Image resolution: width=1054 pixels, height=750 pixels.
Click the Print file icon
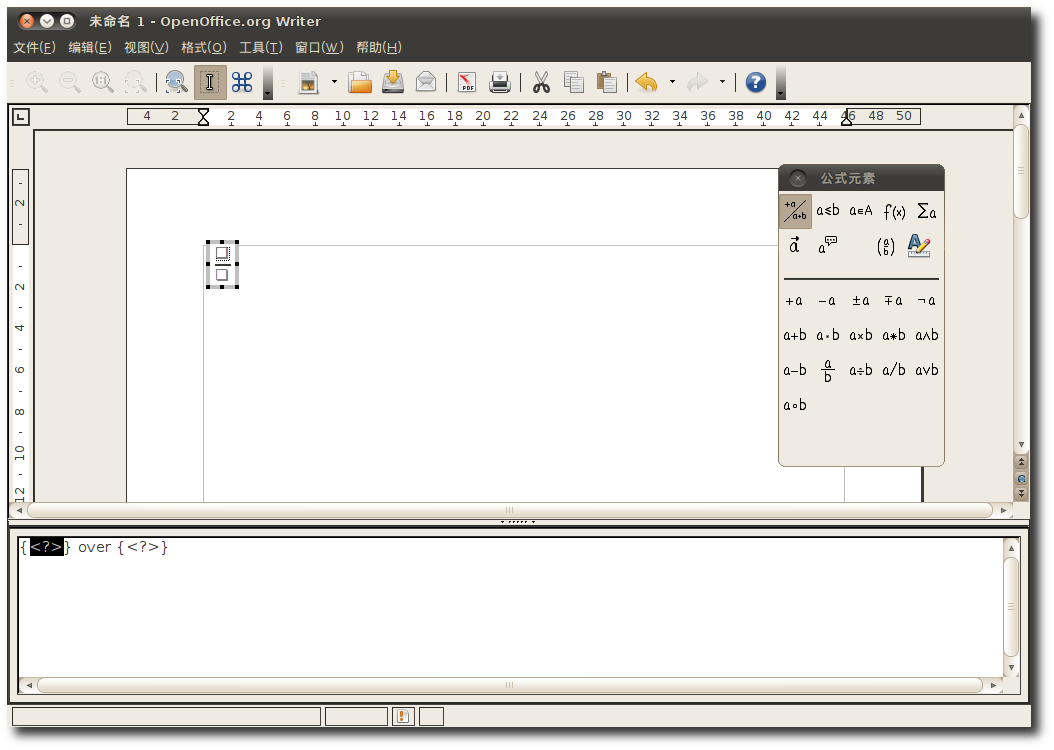click(x=499, y=83)
